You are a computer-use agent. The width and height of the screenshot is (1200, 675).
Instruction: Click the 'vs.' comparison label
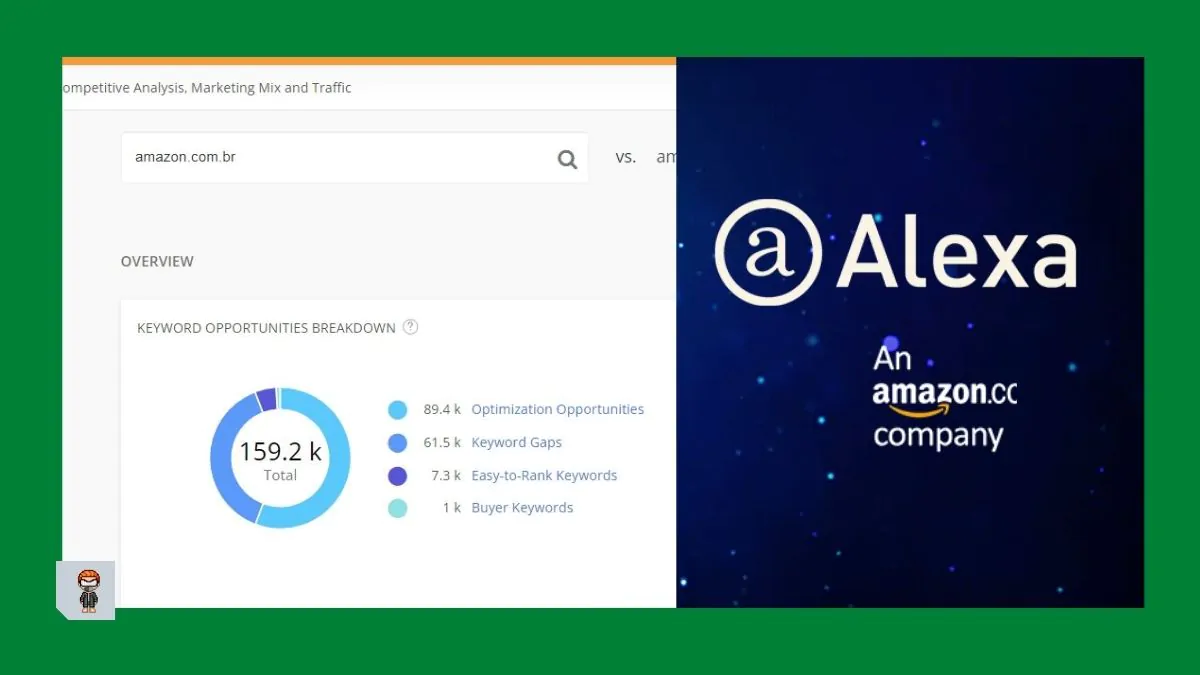pos(626,157)
